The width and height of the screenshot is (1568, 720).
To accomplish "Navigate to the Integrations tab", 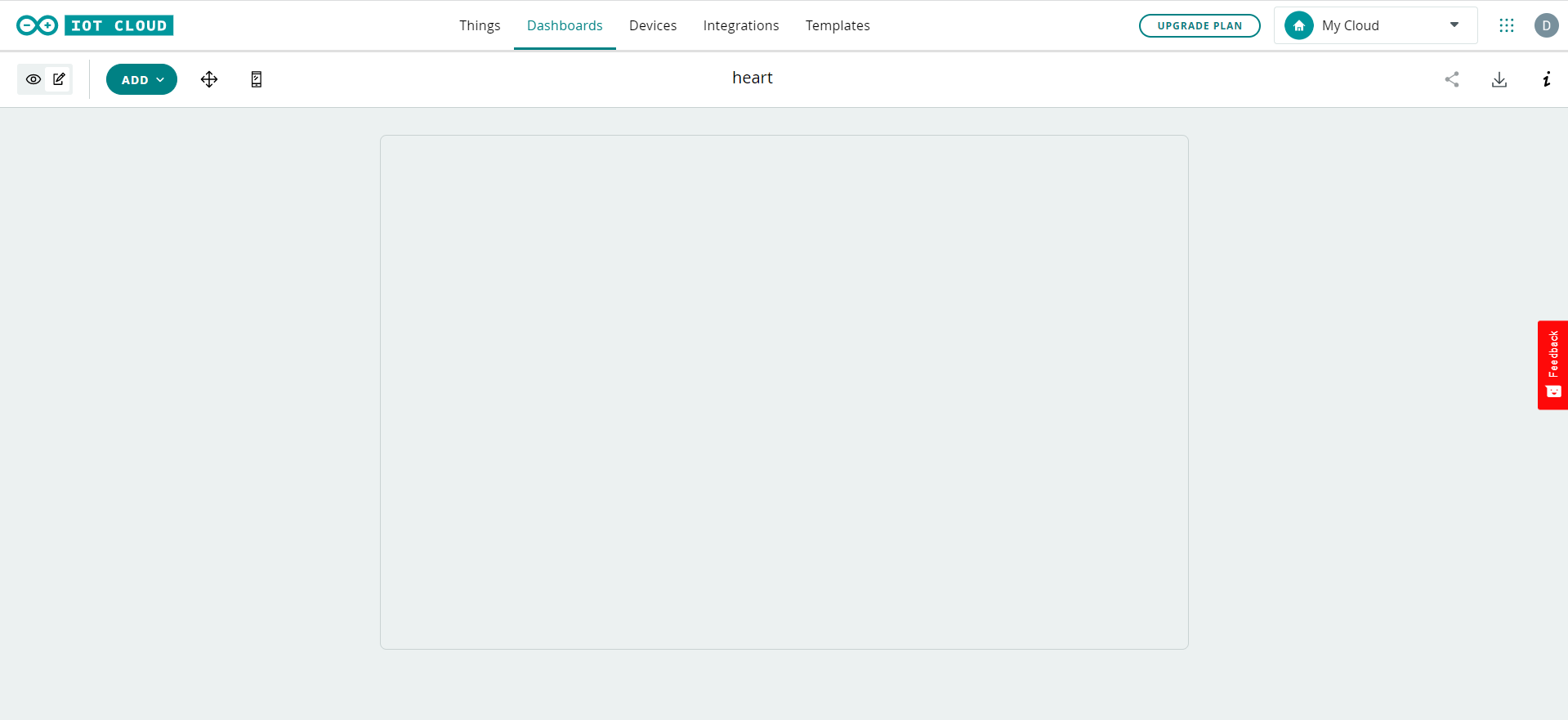I will click(740, 25).
